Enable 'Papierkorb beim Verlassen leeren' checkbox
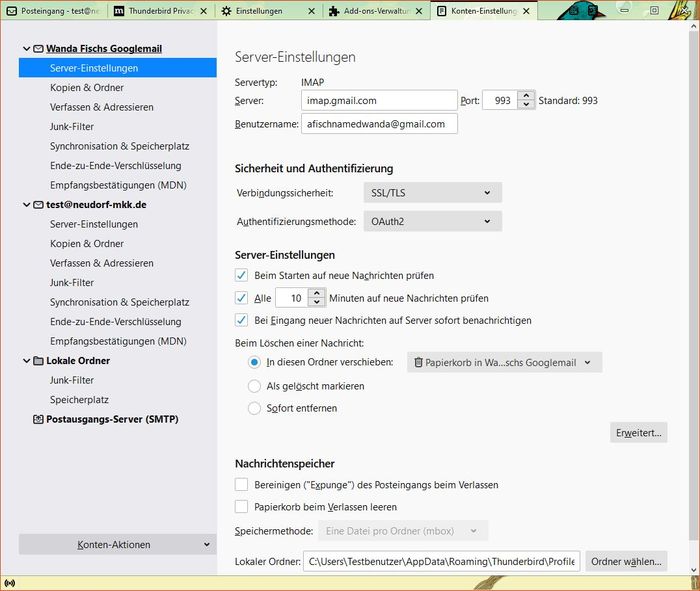700x591 pixels. (x=241, y=507)
